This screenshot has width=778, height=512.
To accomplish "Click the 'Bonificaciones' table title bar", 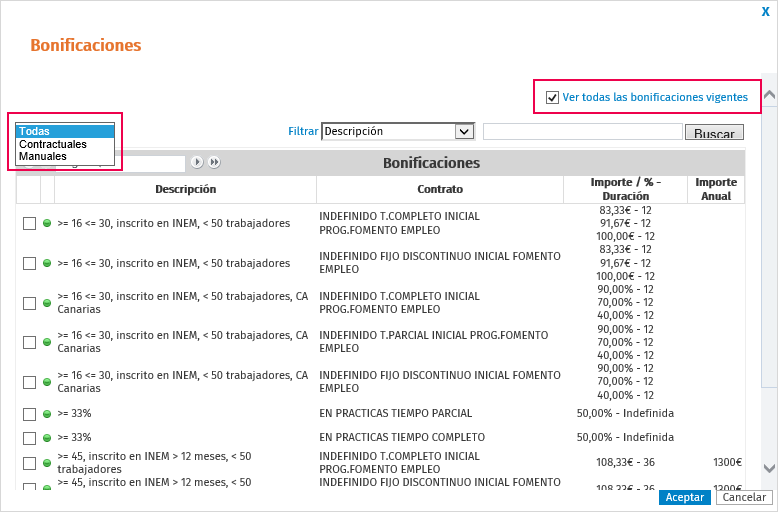I will pos(431,163).
